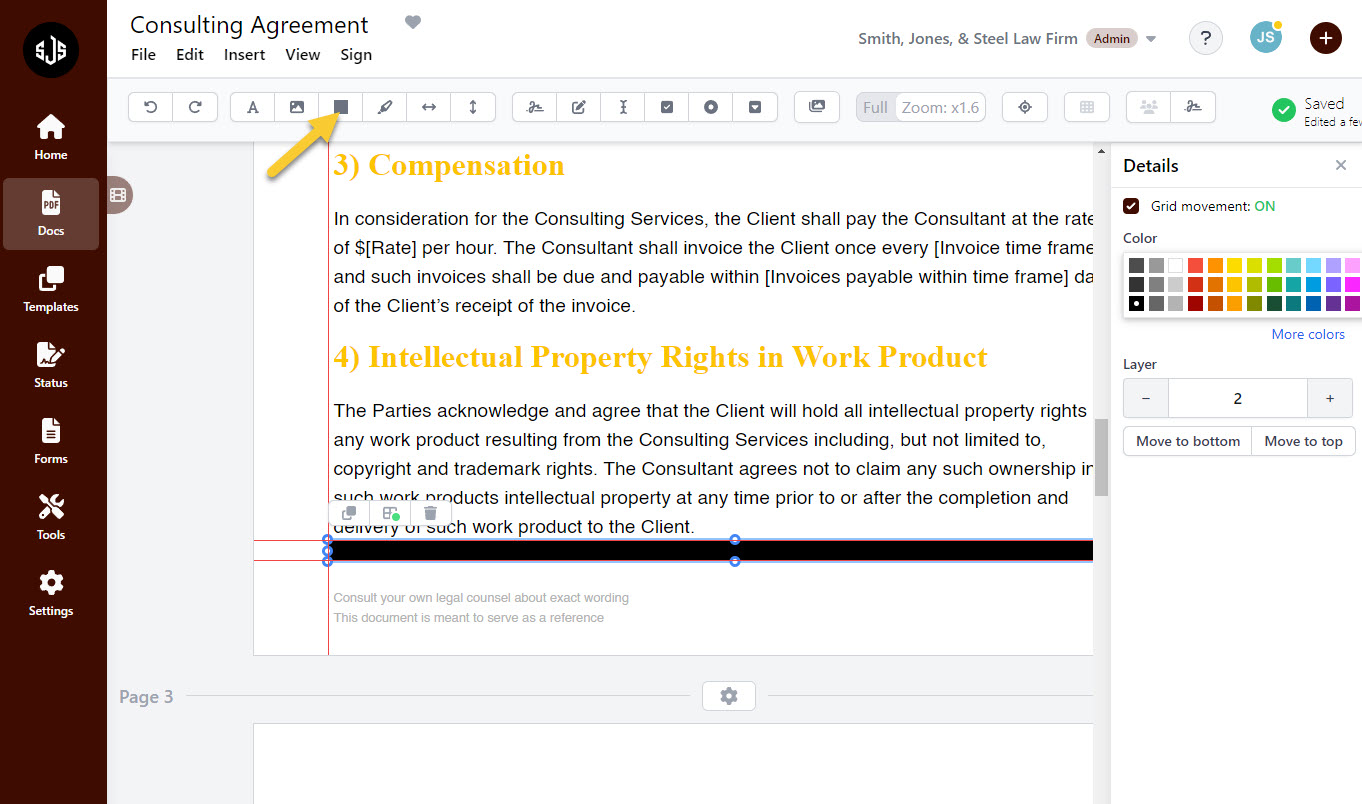Screen dimensions: 1362x804
Task: Open the help question mark
Action: pos(1205,38)
